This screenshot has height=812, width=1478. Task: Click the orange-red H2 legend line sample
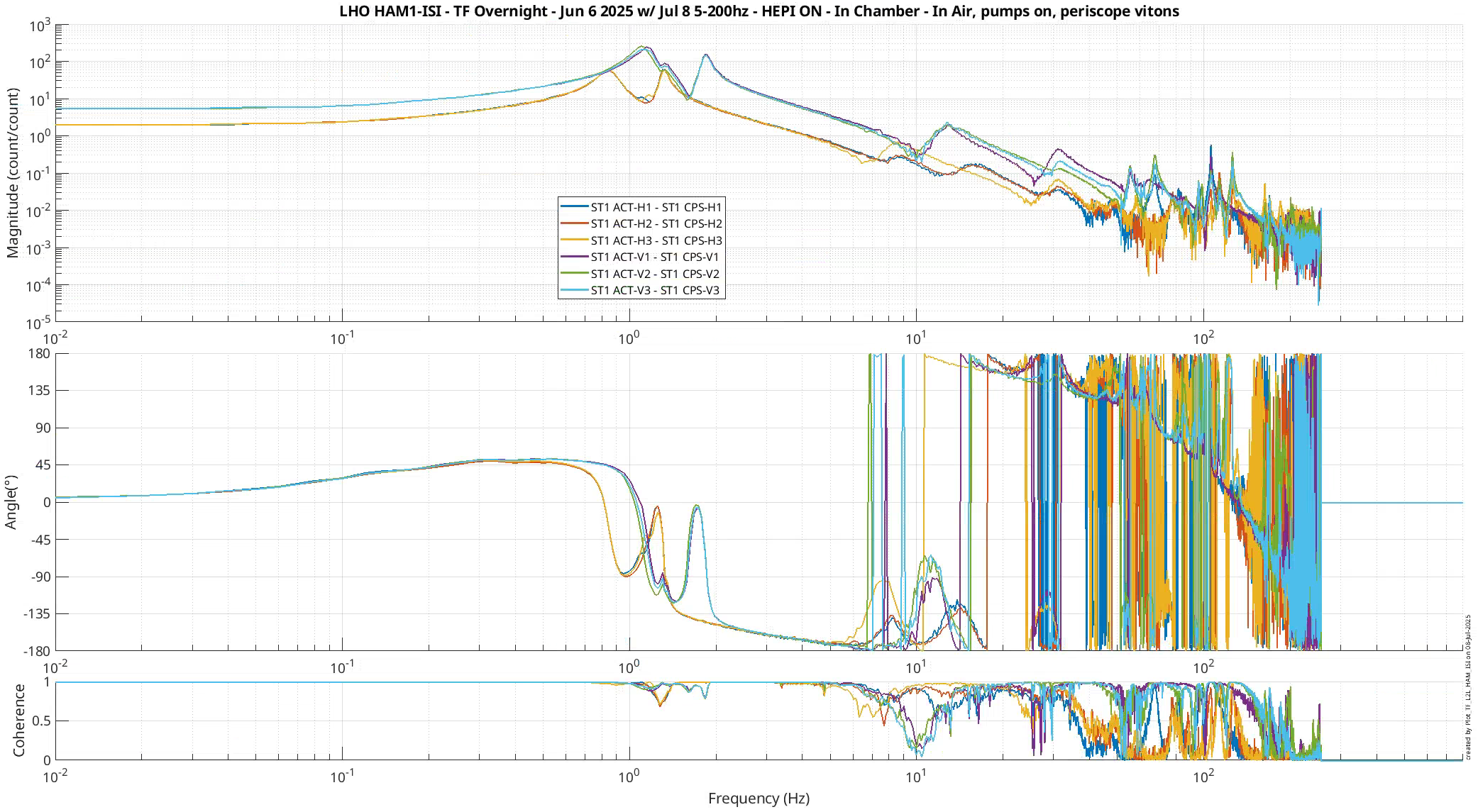point(574,223)
